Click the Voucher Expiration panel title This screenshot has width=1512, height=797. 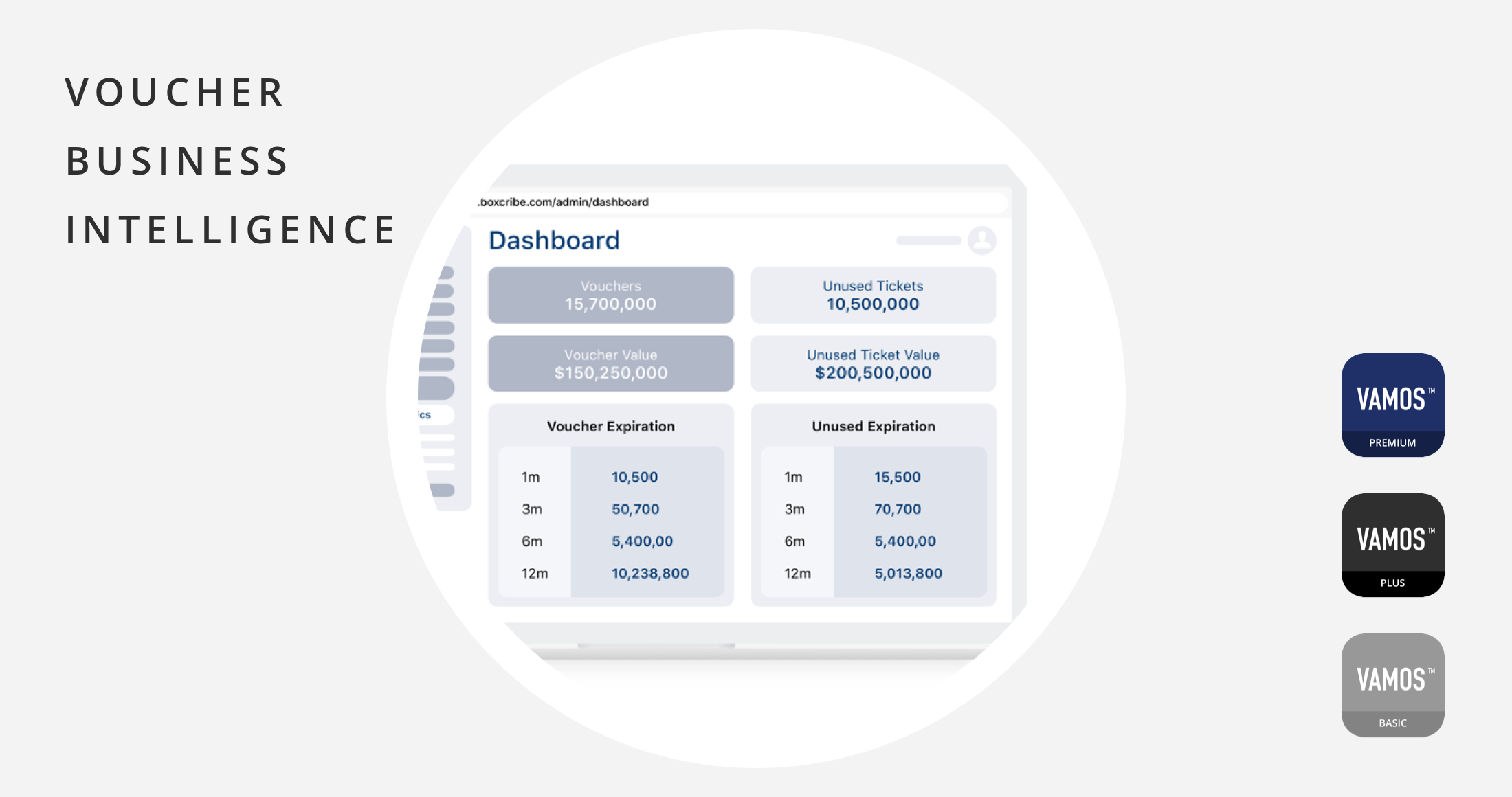[x=611, y=426]
